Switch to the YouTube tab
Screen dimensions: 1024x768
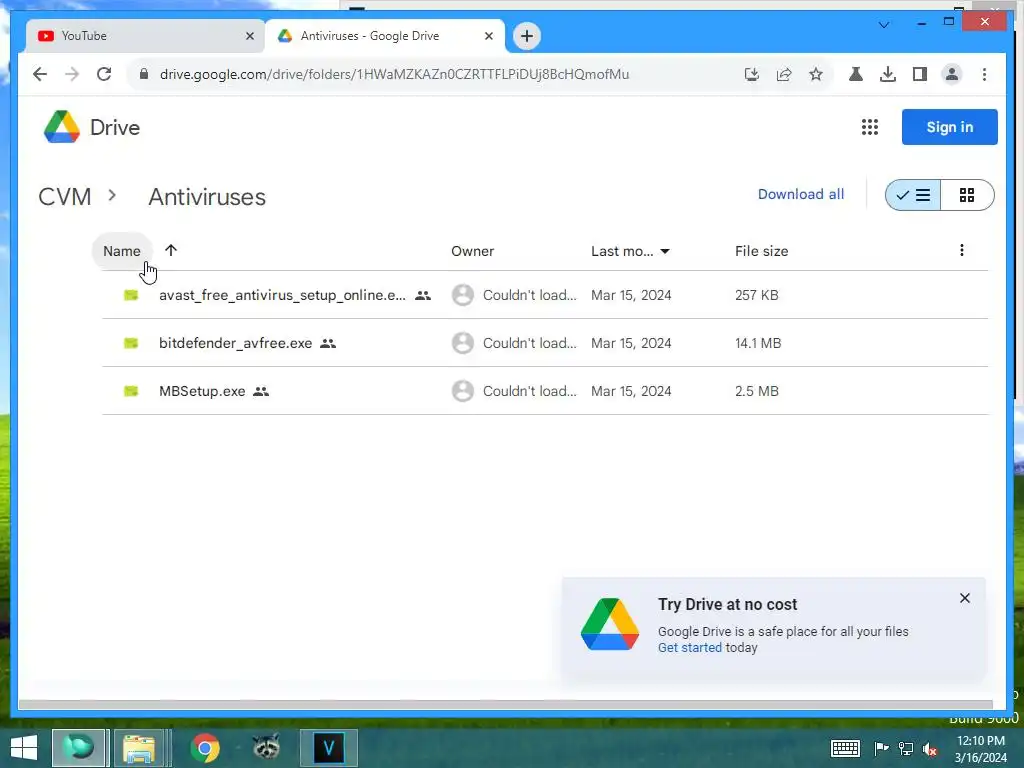click(x=145, y=36)
